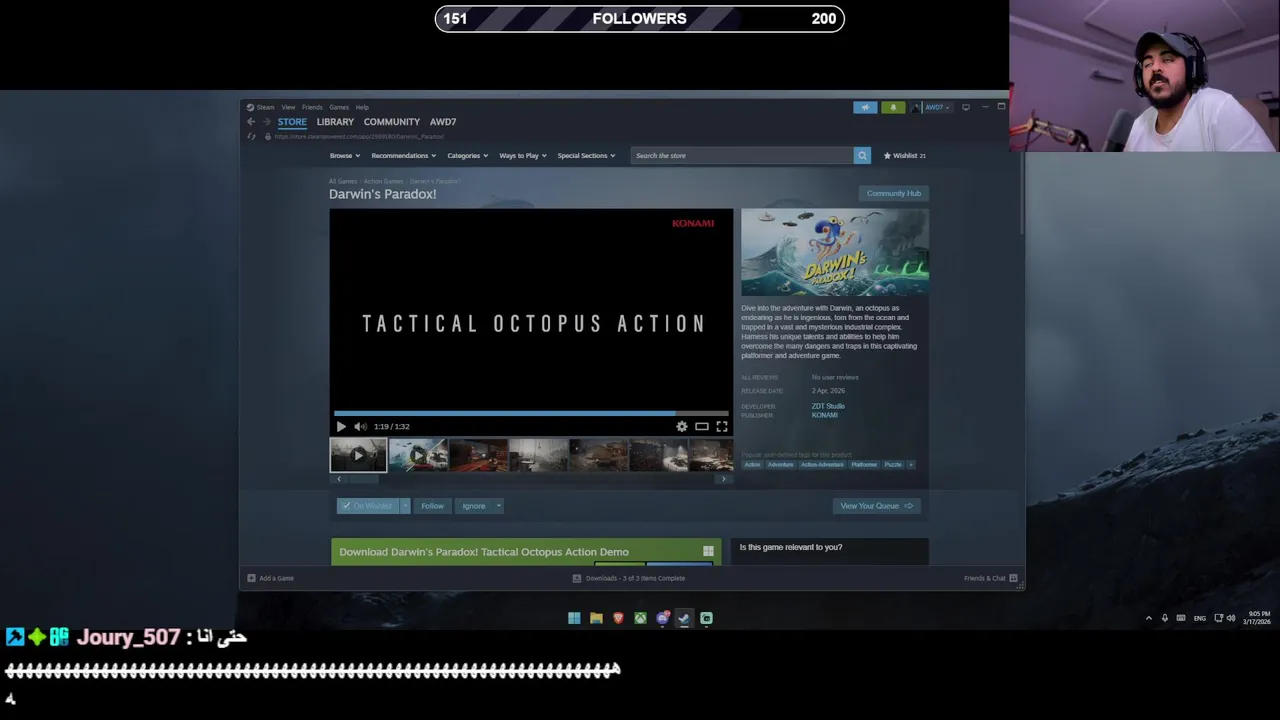The image size is (1280, 720).
Task: Click the Adventure tag
Action: (780, 464)
